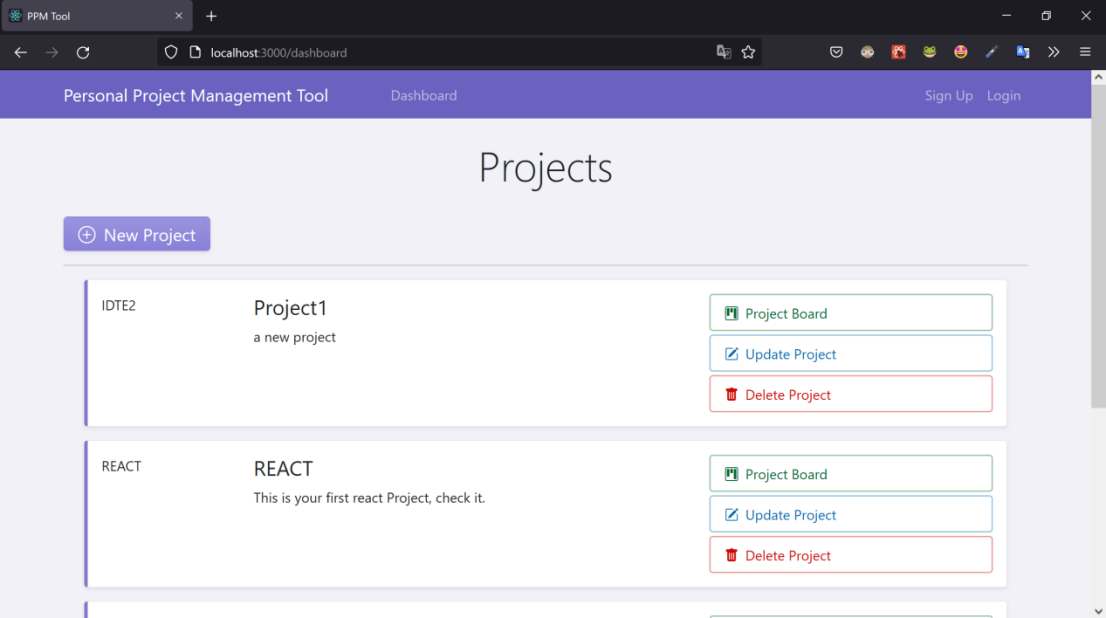Click the pen extension icon
1106x618 pixels.
pyautogui.click(x=991, y=52)
